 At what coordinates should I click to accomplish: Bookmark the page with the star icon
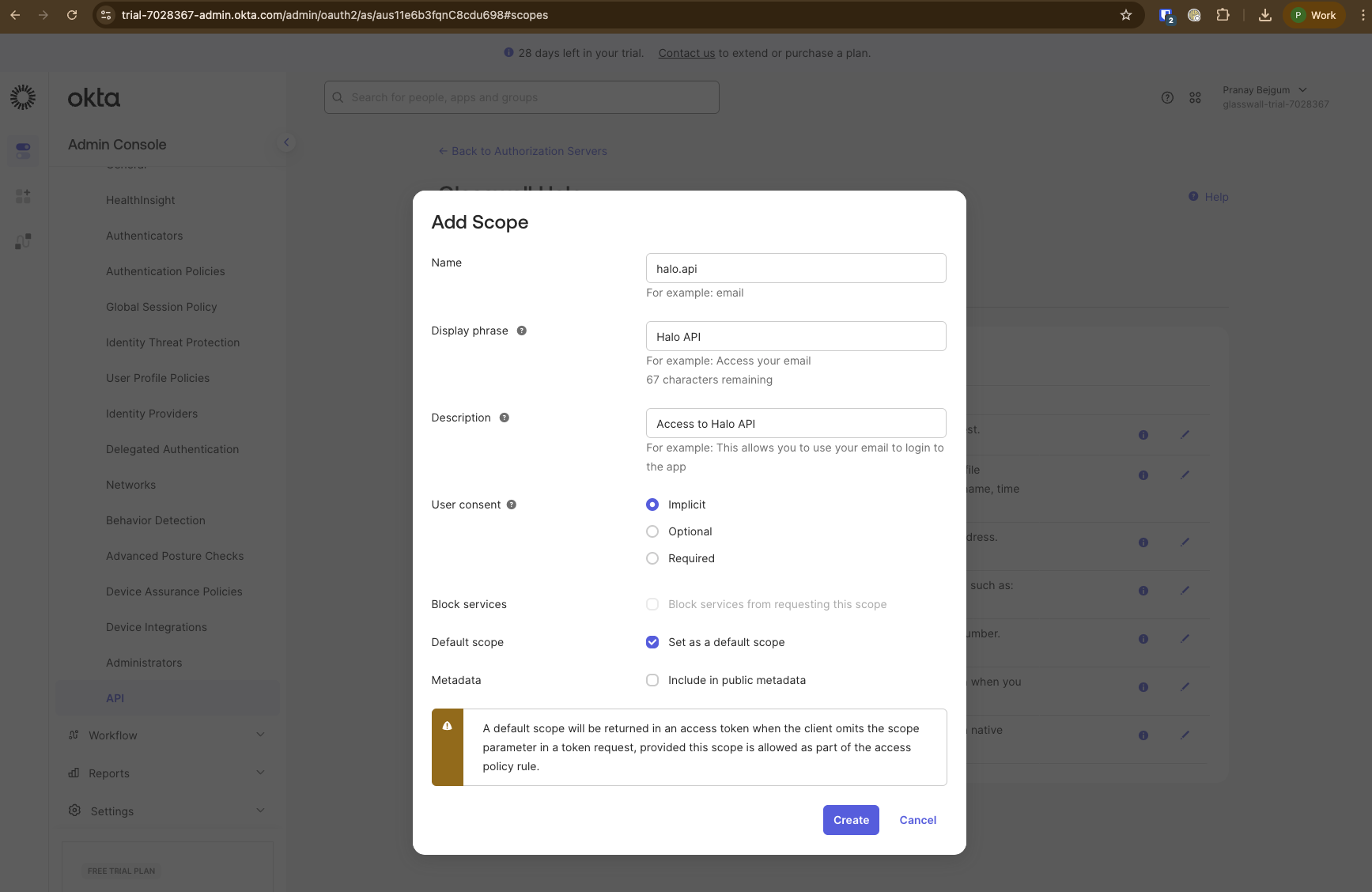click(x=1125, y=15)
